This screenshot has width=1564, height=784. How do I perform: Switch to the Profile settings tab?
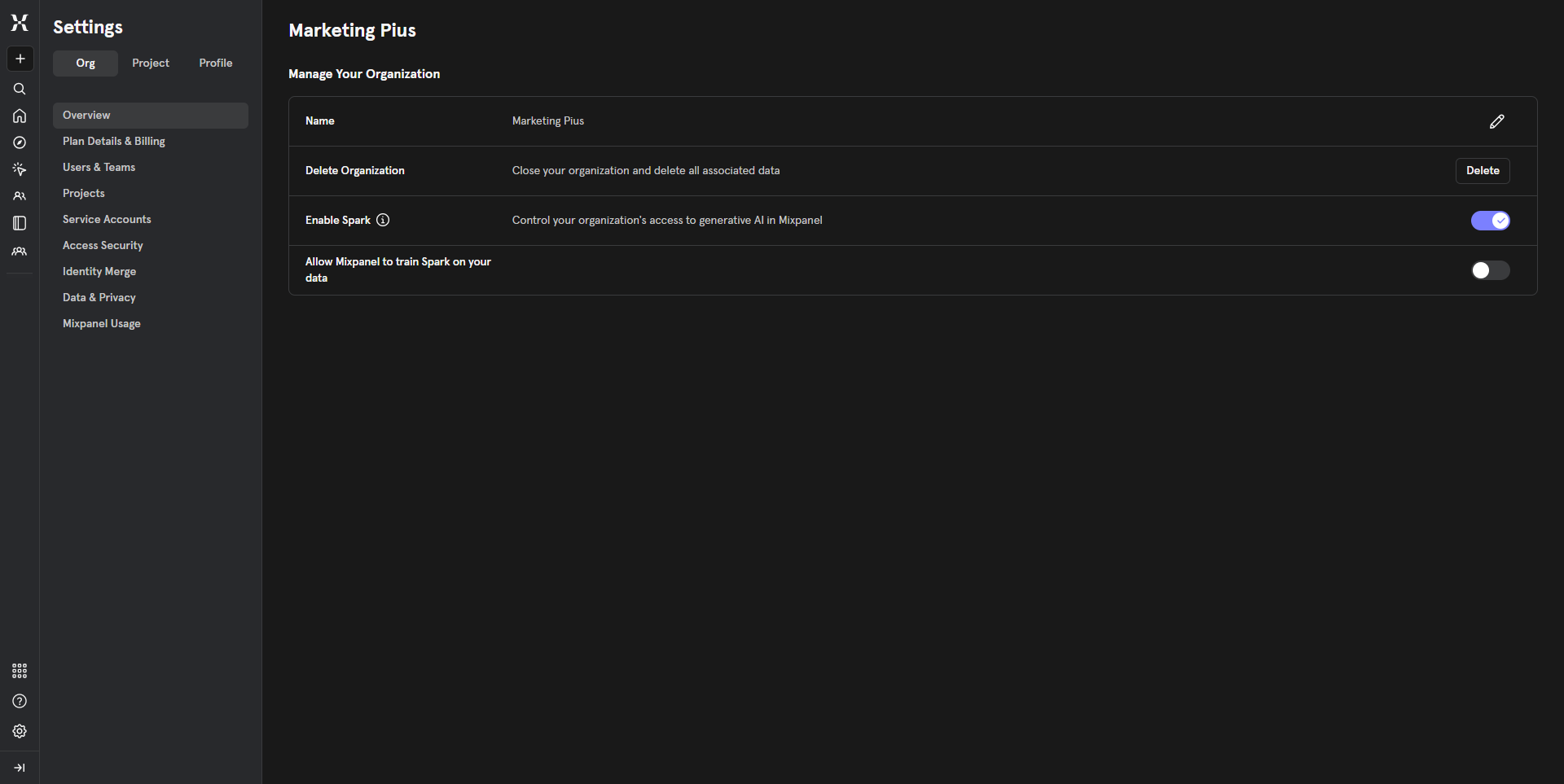(x=216, y=63)
